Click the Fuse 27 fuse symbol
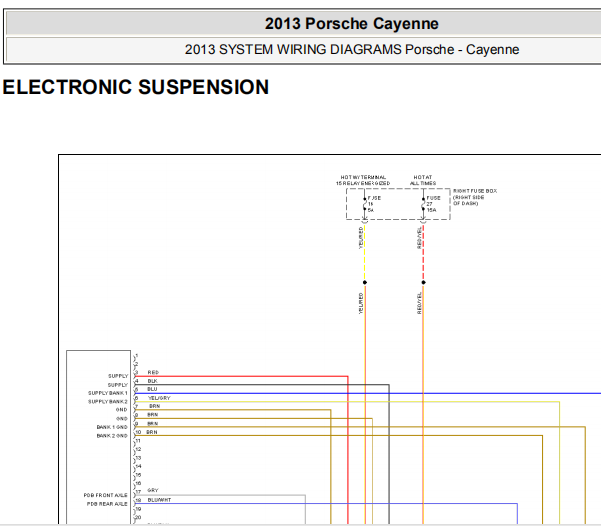601x526 pixels. click(x=423, y=204)
